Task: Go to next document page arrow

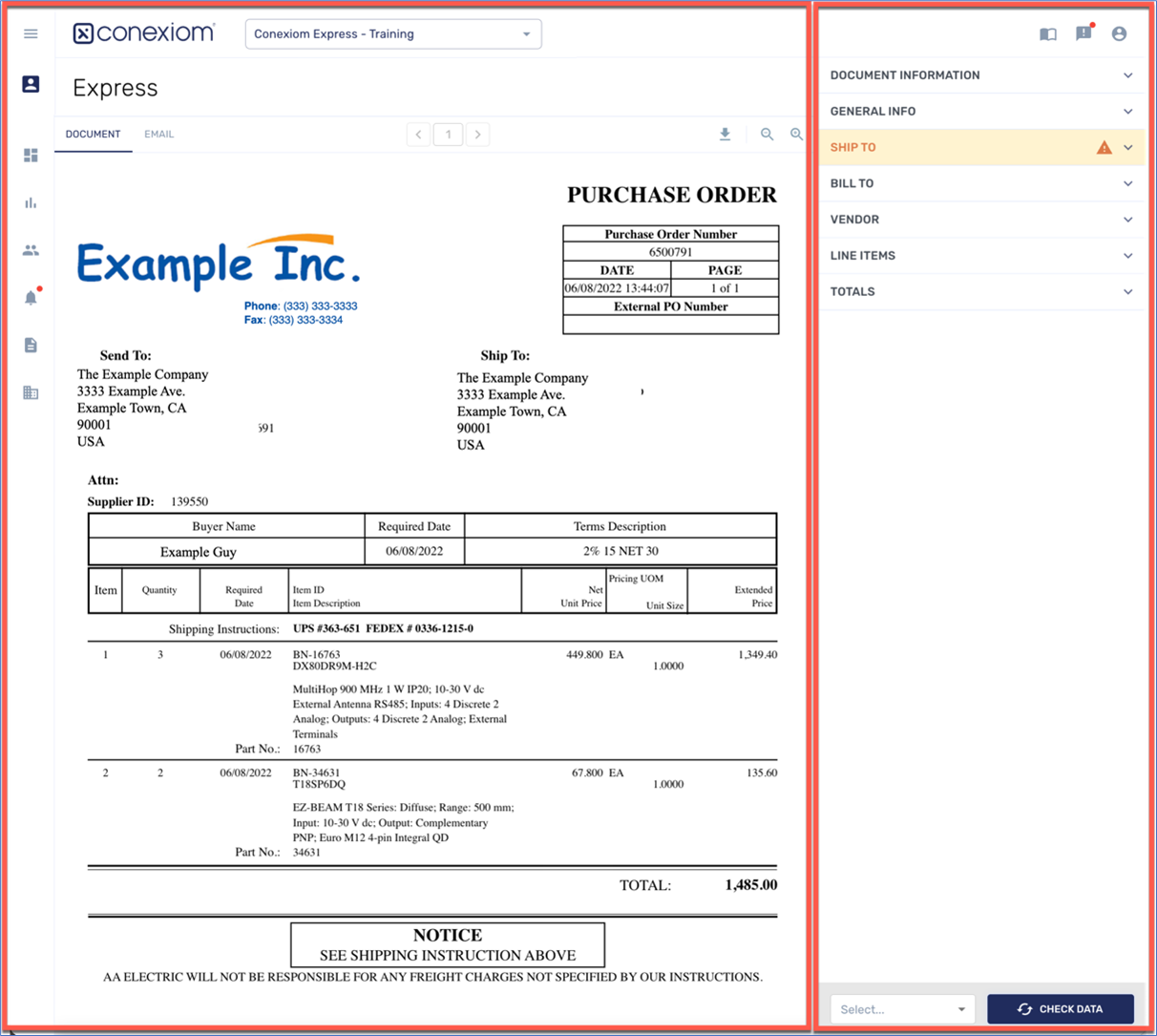Action: (478, 135)
